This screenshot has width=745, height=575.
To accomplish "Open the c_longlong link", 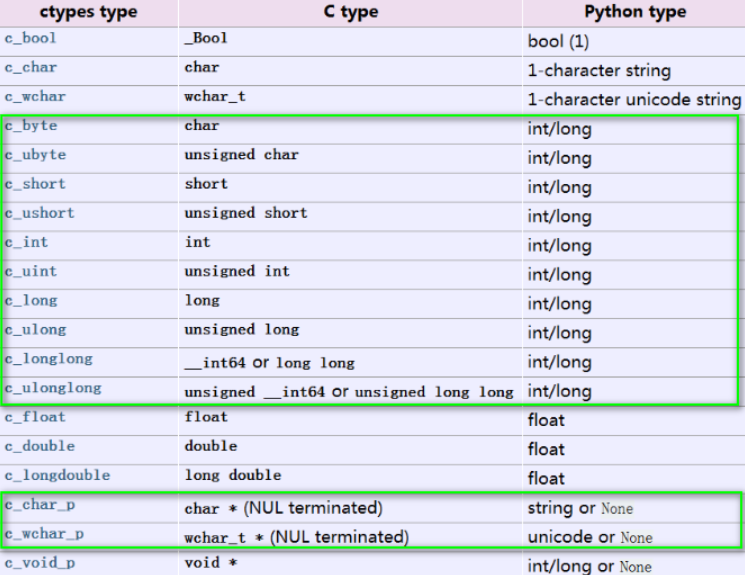I will click(40, 359).
